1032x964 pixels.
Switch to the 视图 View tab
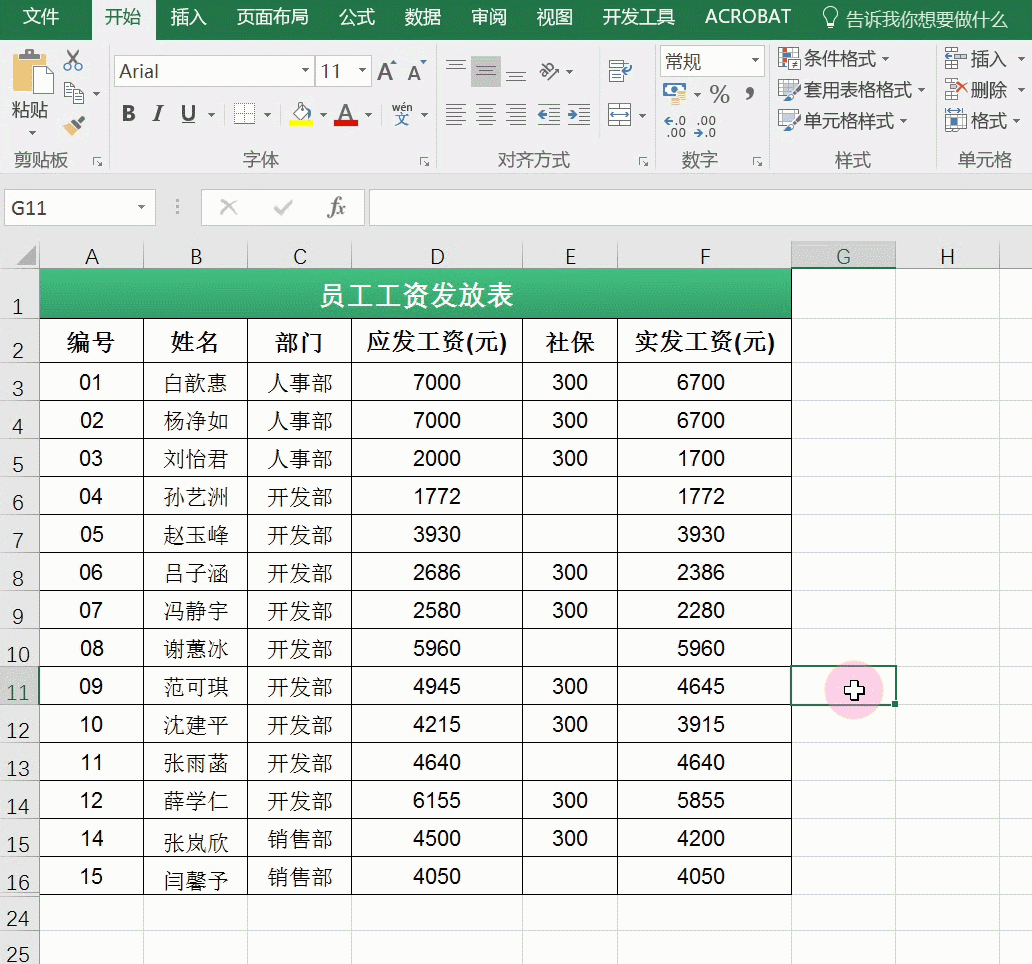[x=555, y=16]
